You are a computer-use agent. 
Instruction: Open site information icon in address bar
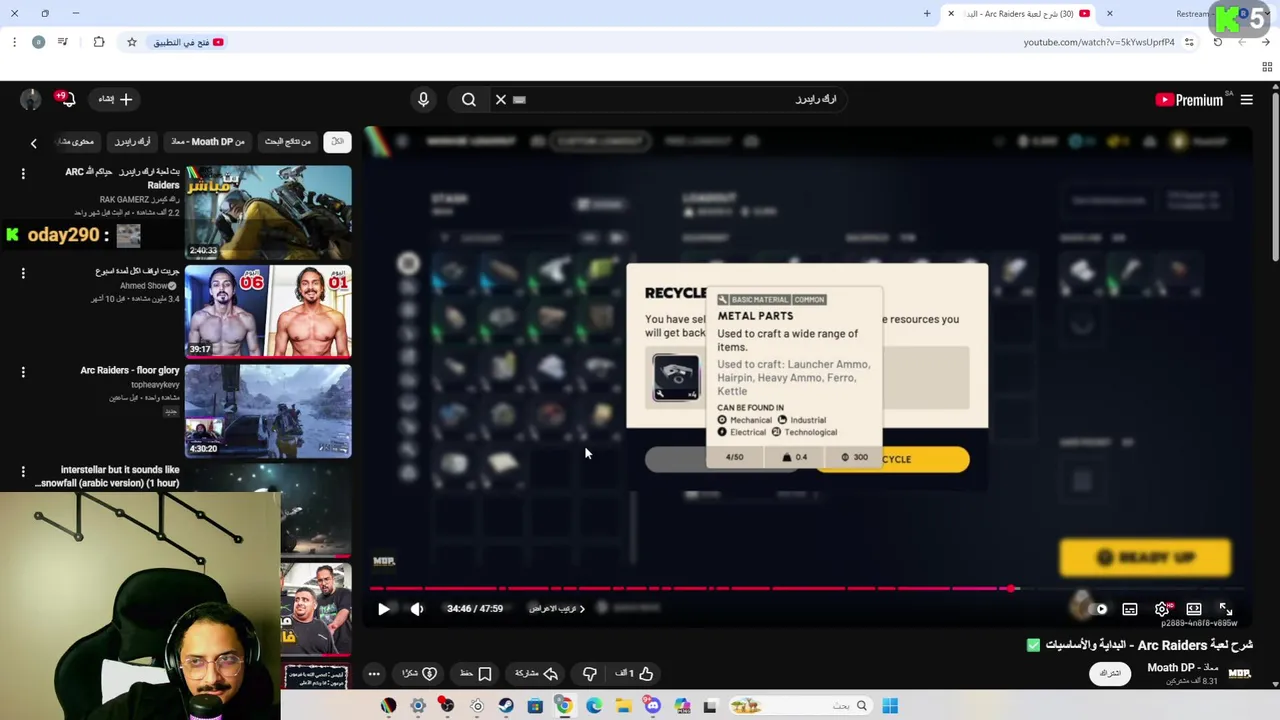pos(1189,42)
